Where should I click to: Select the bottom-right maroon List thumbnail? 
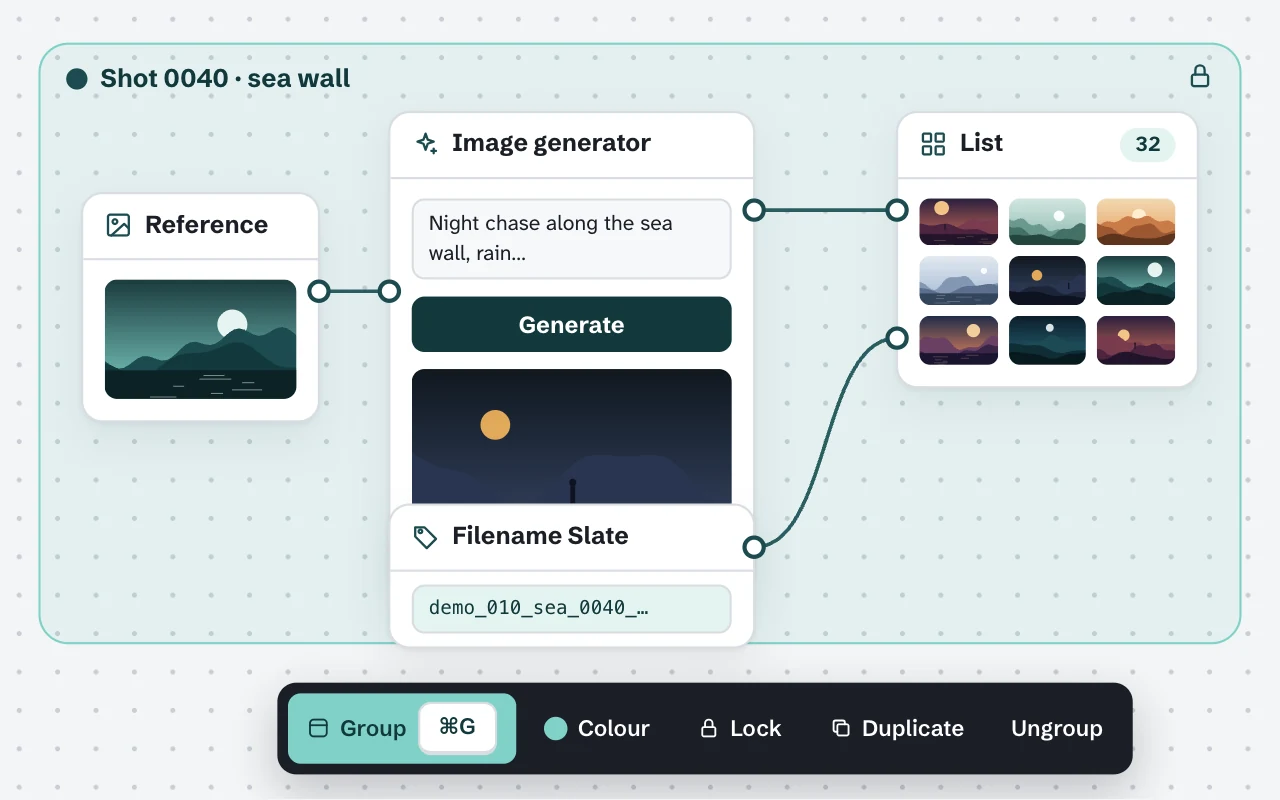click(1136, 340)
